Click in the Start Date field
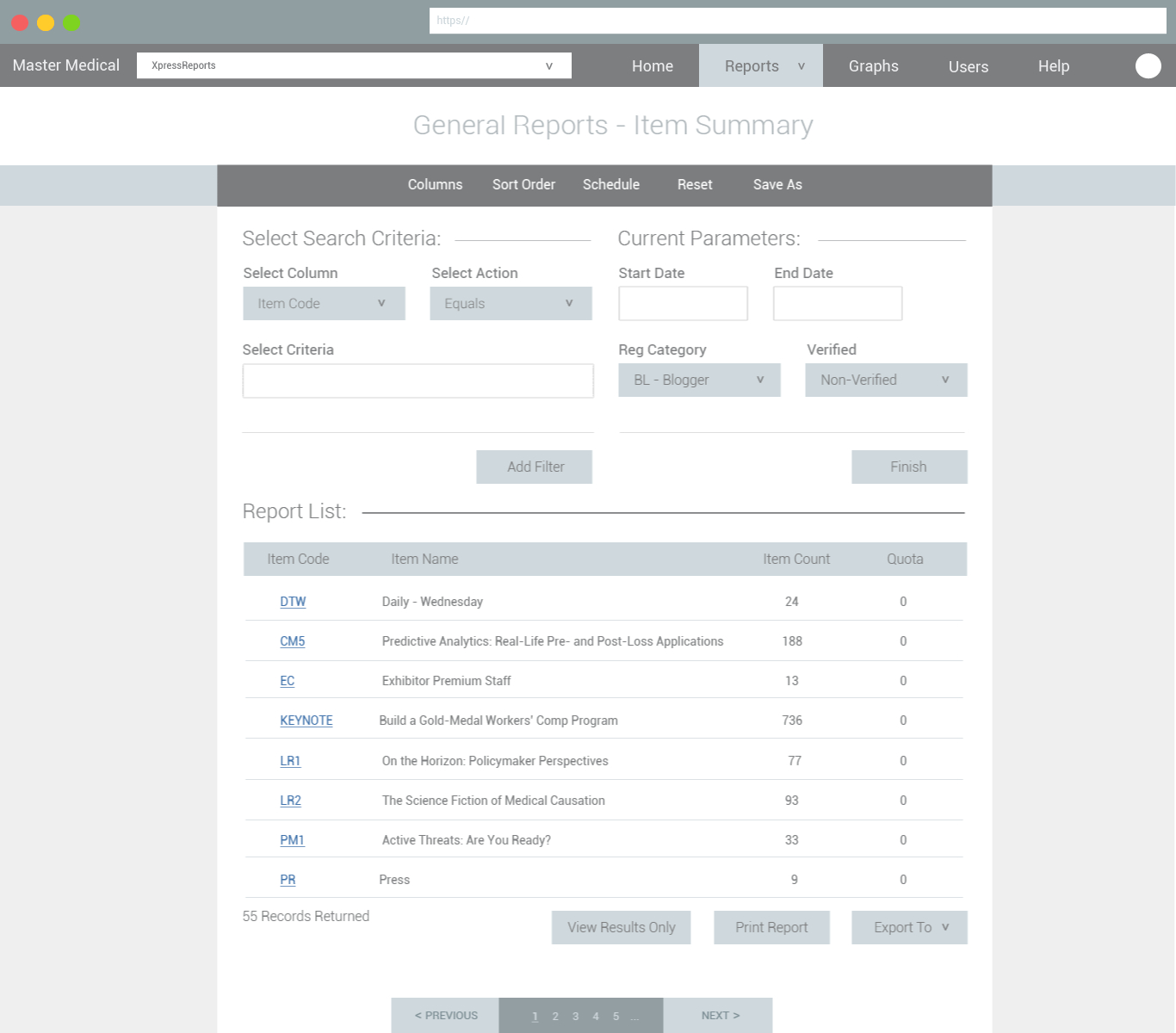The image size is (1176, 1033). [683, 303]
